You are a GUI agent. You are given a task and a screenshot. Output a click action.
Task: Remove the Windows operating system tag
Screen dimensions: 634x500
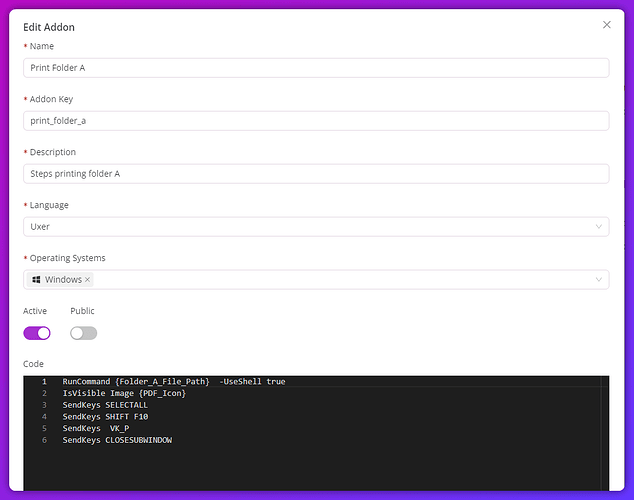(x=88, y=280)
